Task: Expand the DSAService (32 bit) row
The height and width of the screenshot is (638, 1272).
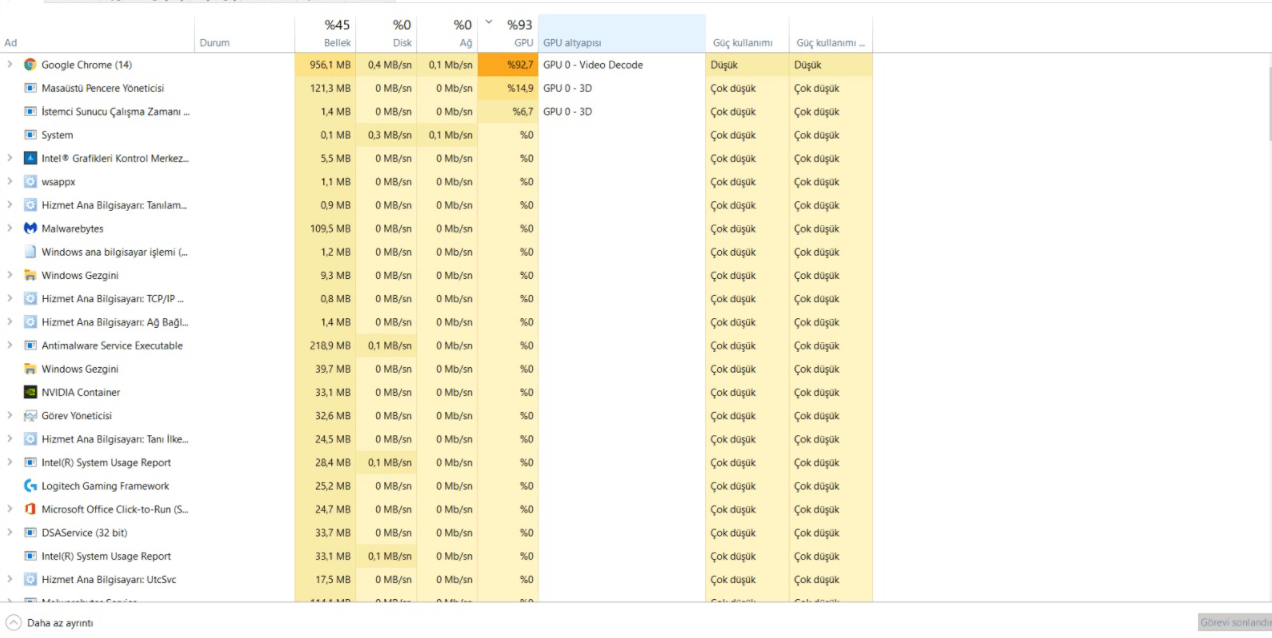Action: pos(10,532)
